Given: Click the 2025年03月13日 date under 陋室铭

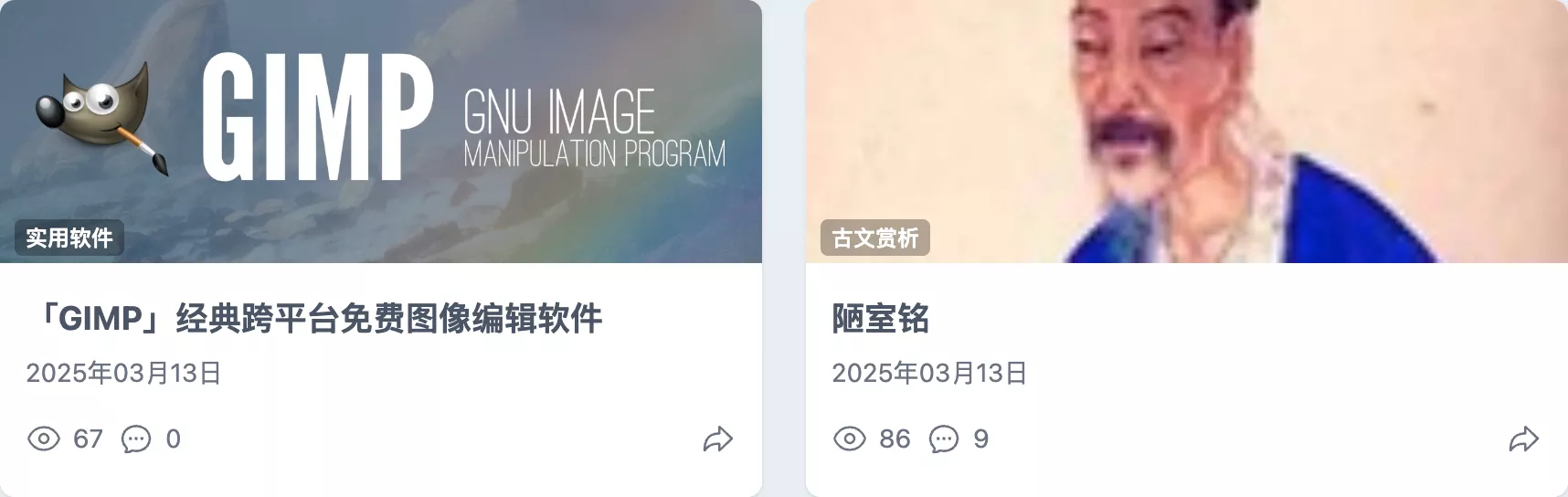Looking at the screenshot, I should coord(929,373).
